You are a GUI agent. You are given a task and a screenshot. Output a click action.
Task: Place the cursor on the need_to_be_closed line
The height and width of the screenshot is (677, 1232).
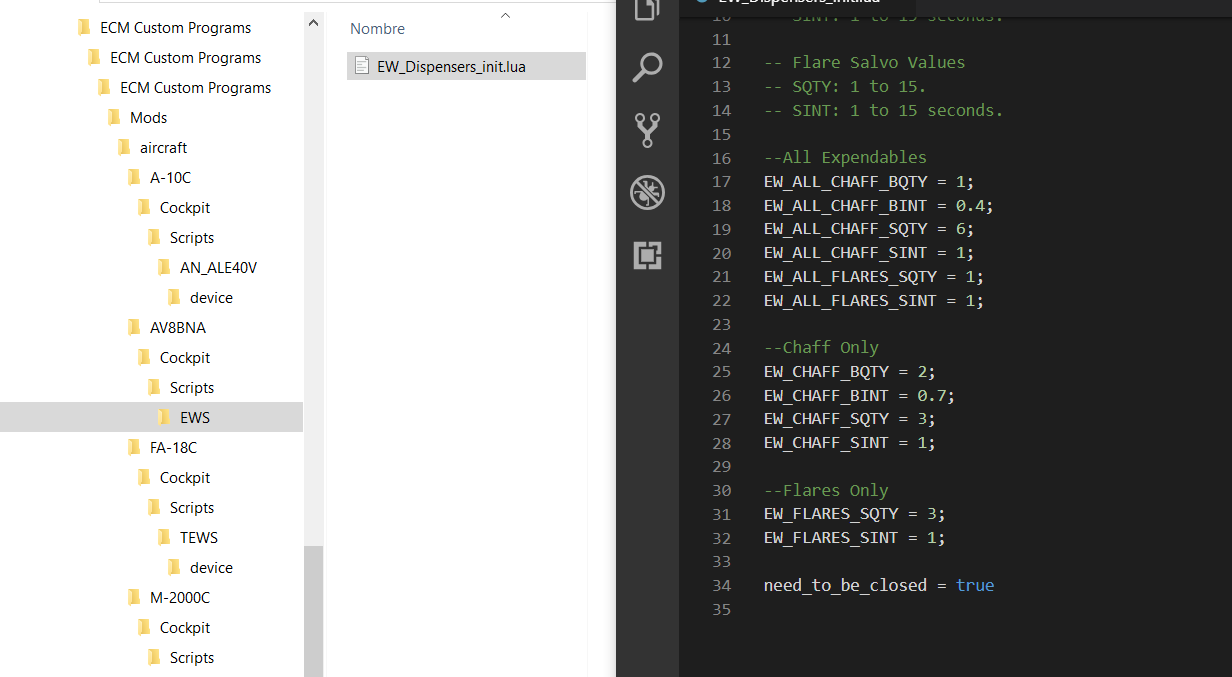(x=878, y=585)
